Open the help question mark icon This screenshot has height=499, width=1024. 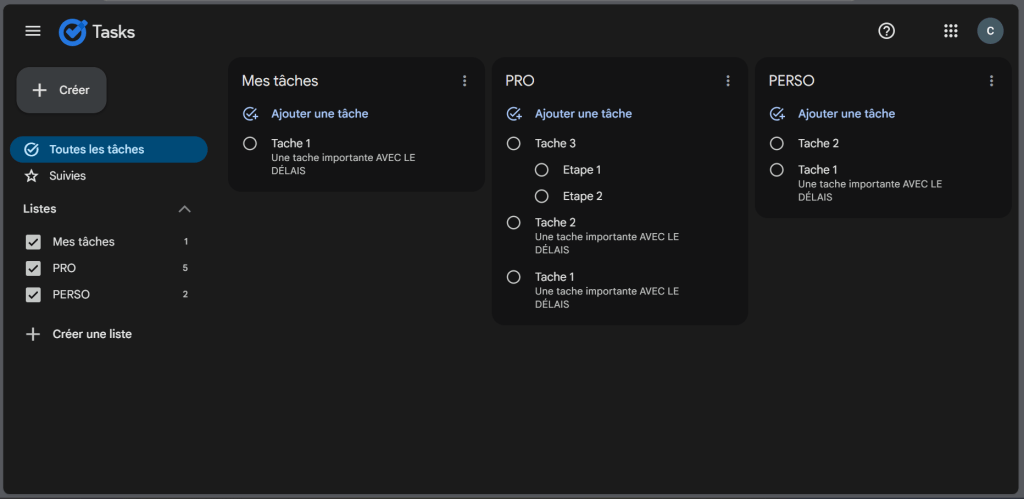coord(886,31)
